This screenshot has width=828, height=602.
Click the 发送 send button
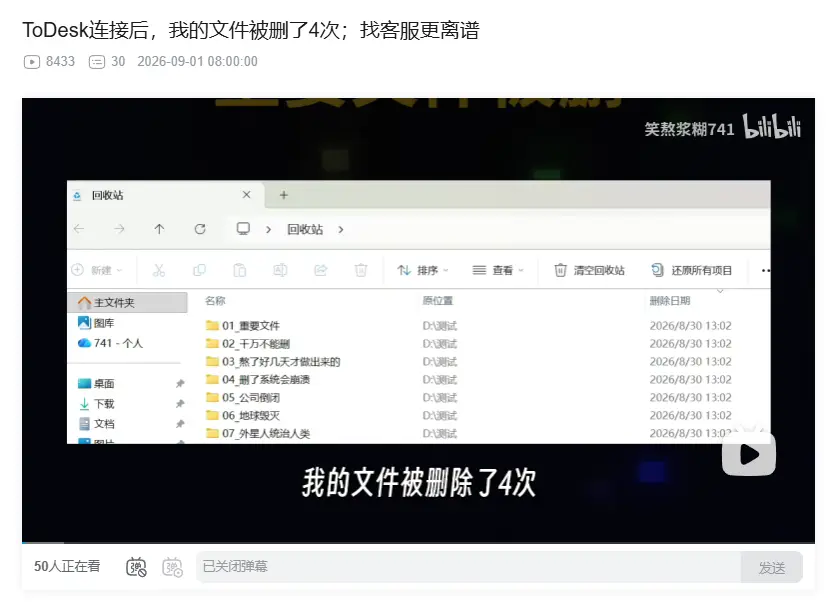click(771, 568)
